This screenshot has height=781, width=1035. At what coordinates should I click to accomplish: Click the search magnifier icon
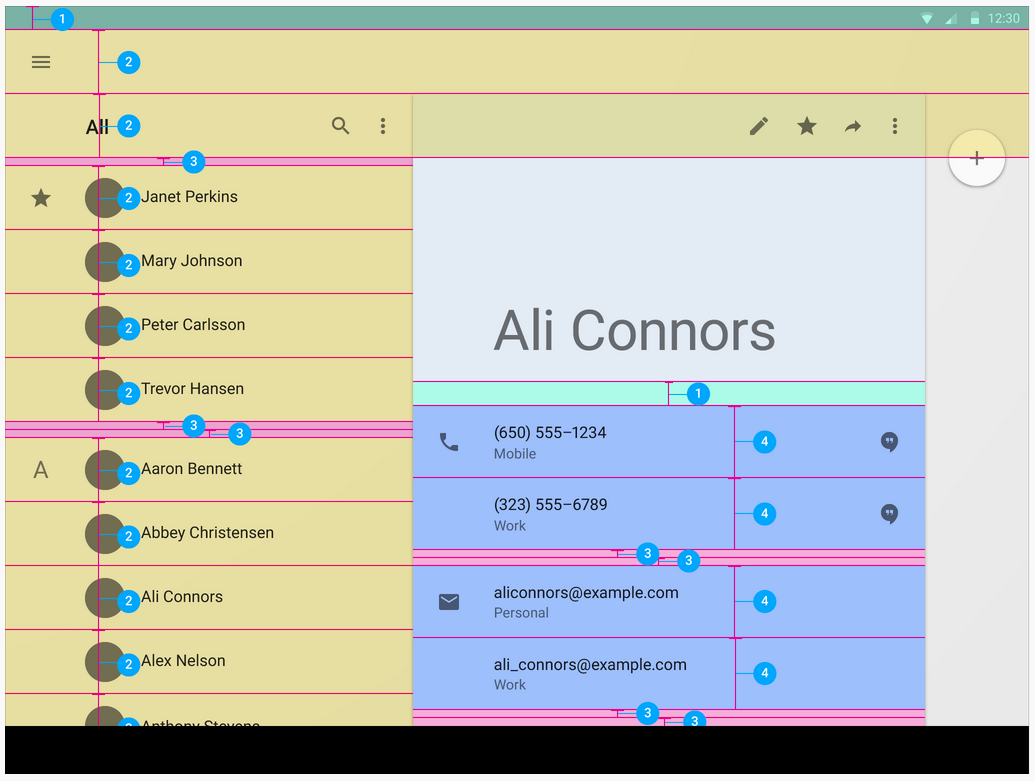[341, 125]
